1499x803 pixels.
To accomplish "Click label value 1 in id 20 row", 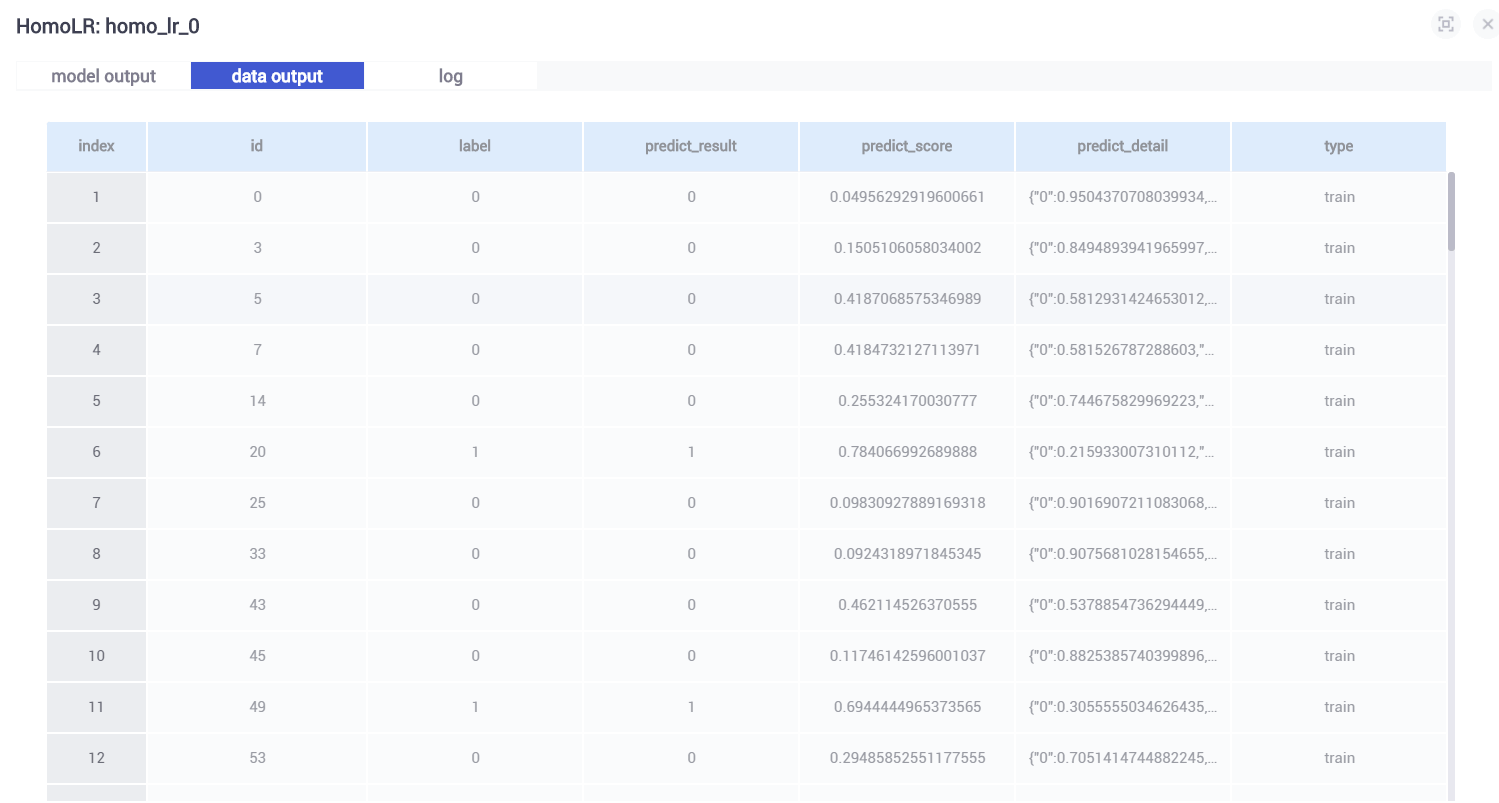I will 475,452.
